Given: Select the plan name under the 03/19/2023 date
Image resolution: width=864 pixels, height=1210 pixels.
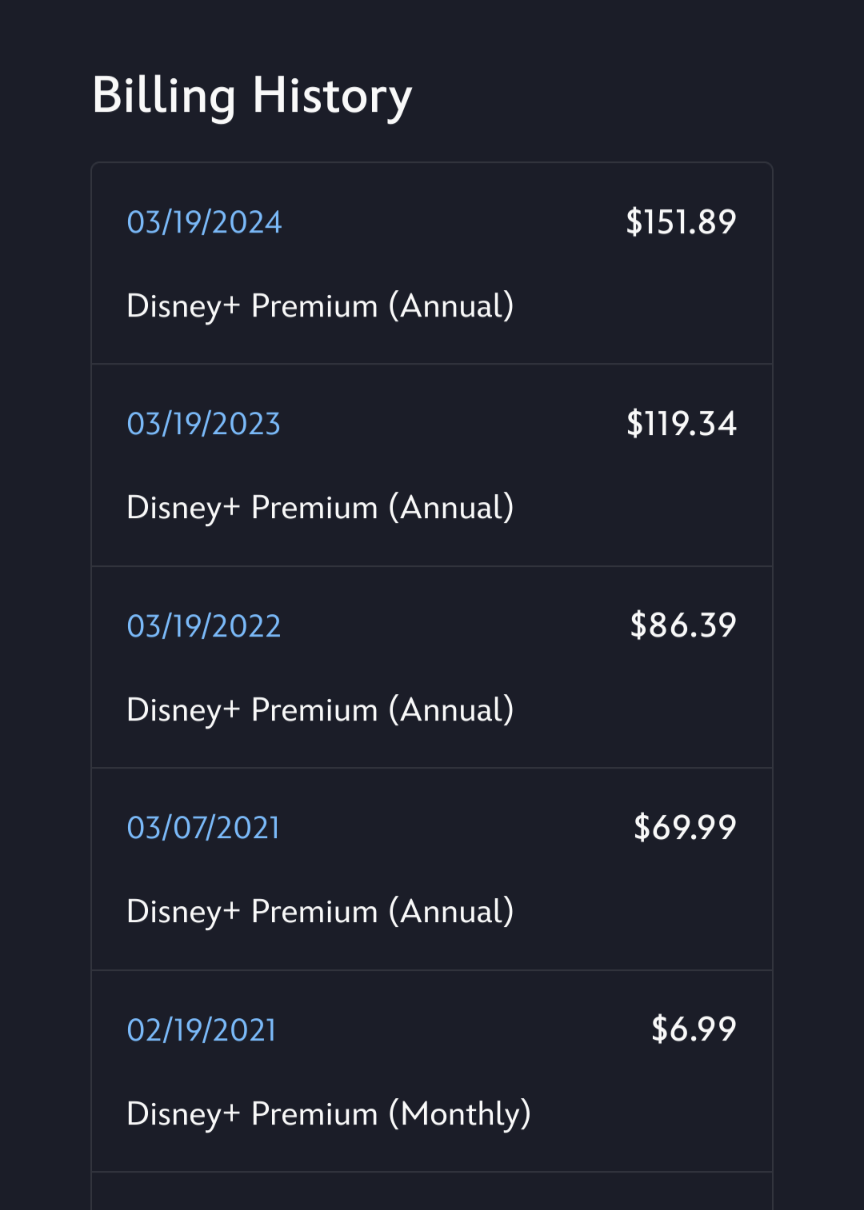Looking at the screenshot, I should [320, 508].
